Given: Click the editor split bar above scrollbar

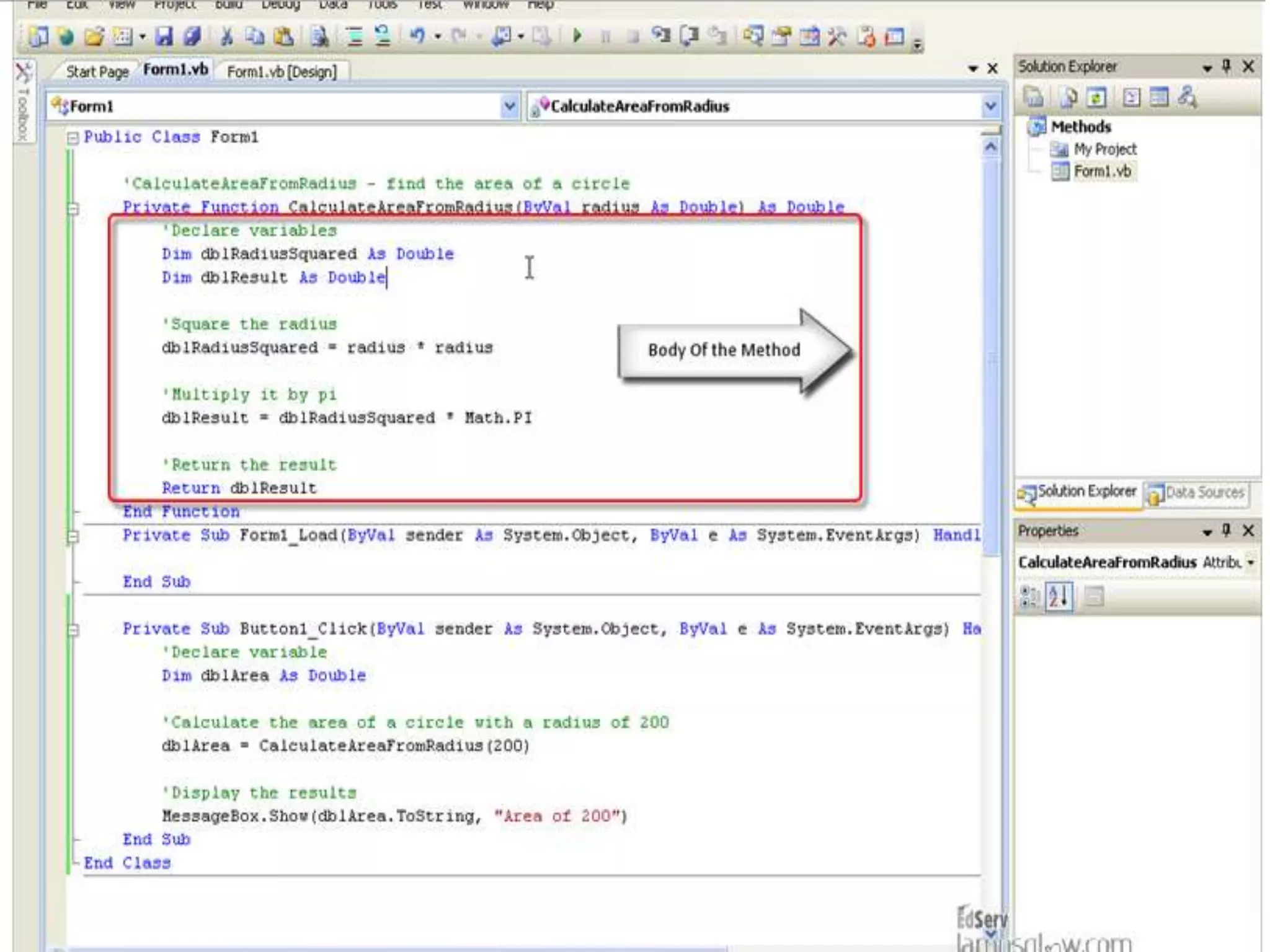Looking at the screenshot, I should pos(991,130).
